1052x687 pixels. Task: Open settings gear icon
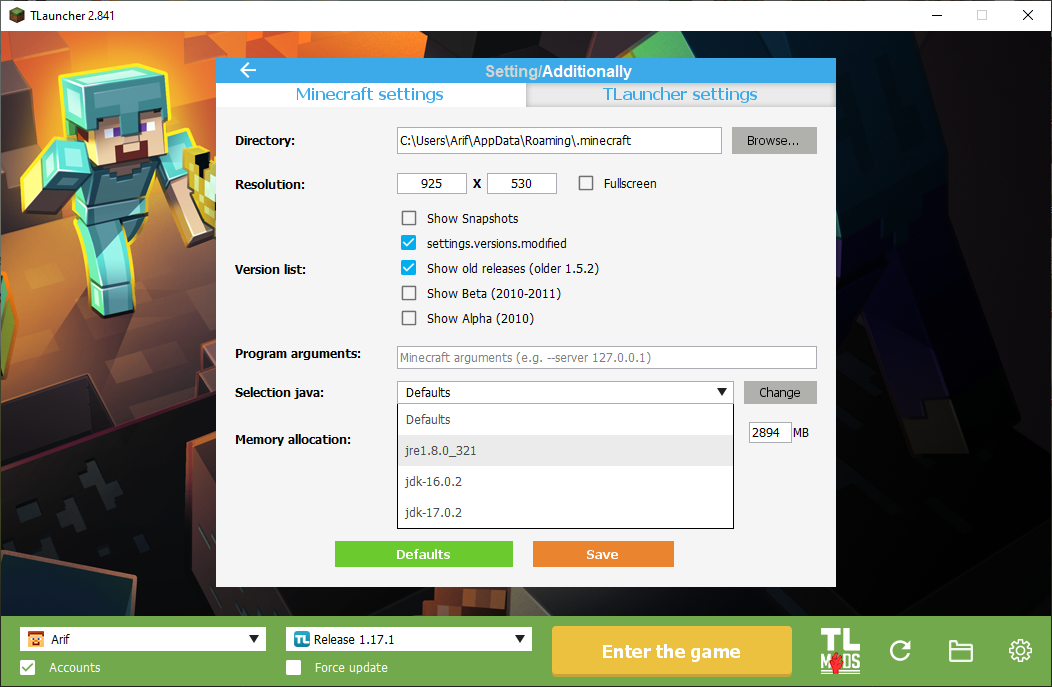tap(1020, 650)
